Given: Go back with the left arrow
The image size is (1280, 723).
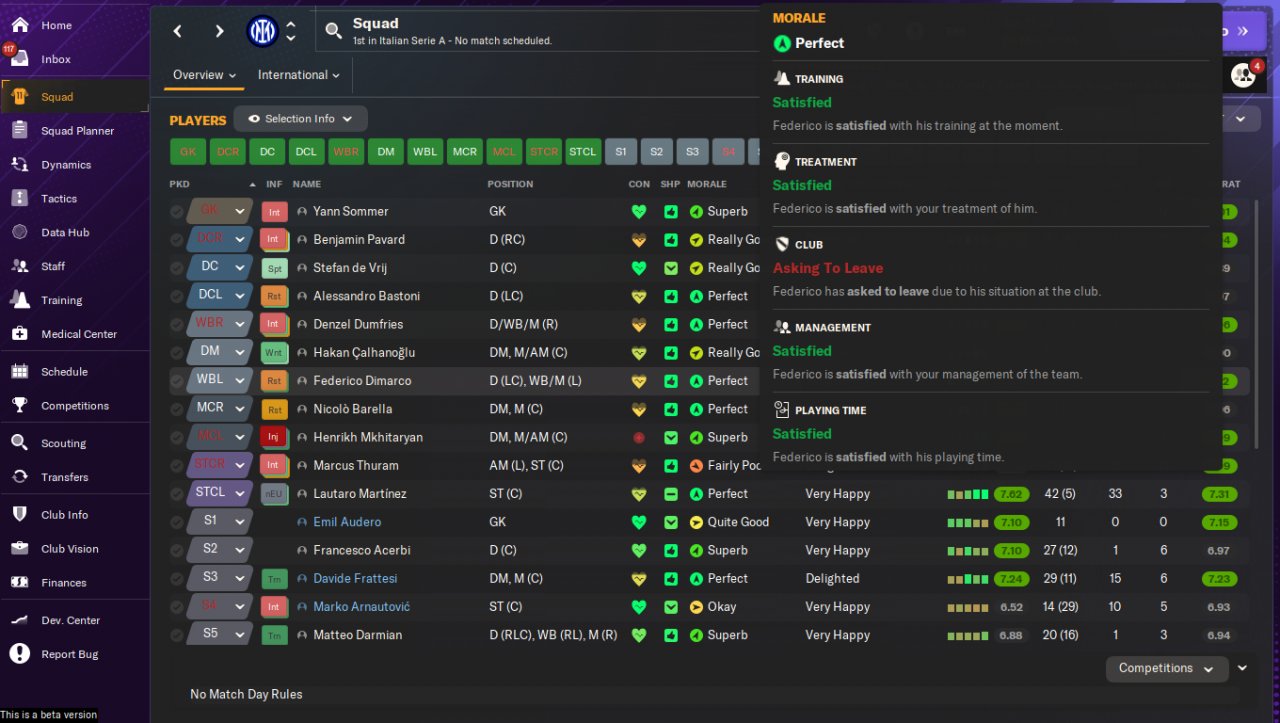Looking at the screenshot, I should (x=178, y=31).
